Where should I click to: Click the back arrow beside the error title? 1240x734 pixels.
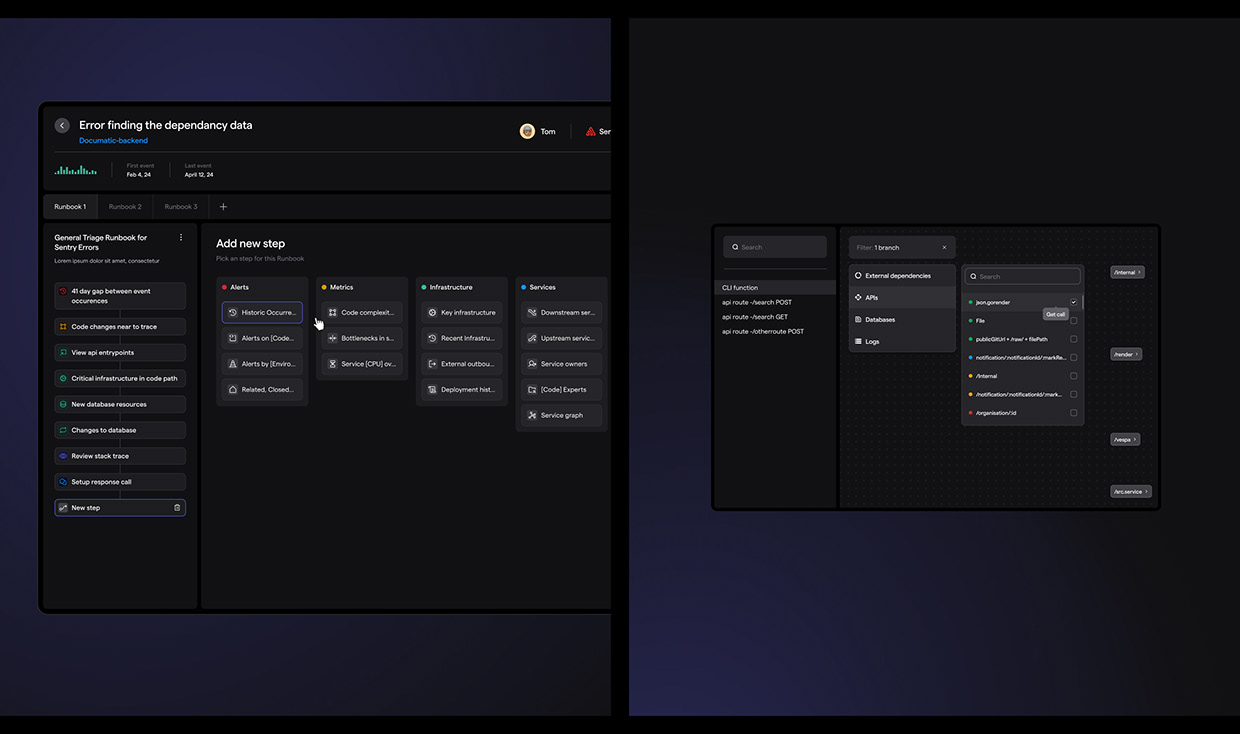pyautogui.click(x=62, y=126)
